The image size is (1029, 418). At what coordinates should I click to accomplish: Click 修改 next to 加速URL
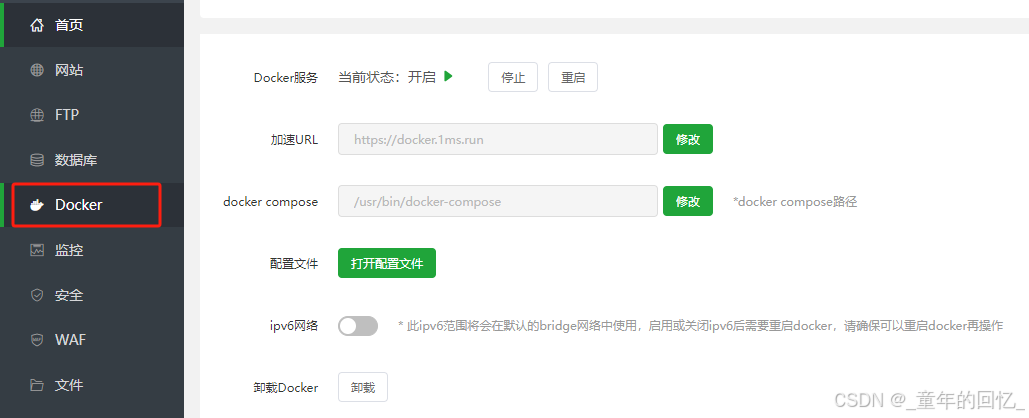(688, 139)
